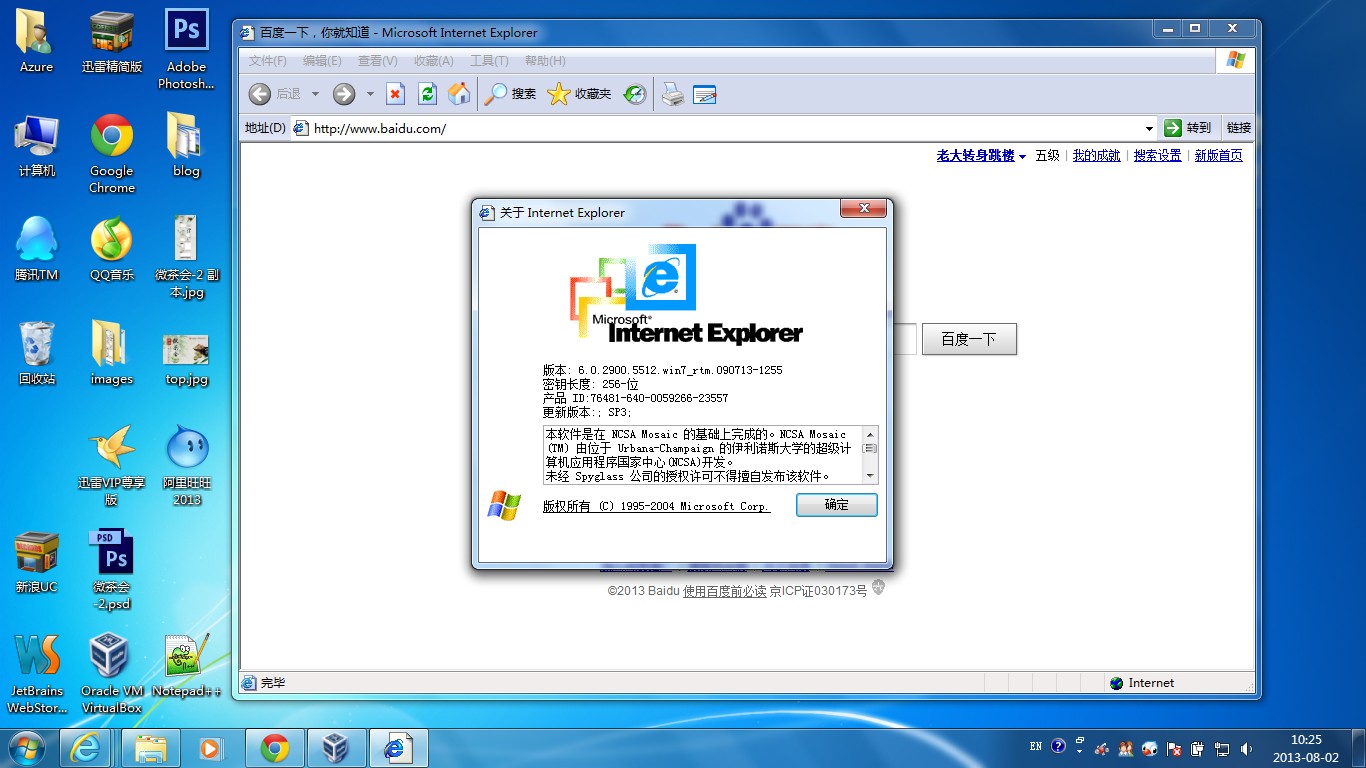Click the Notepad++ desktop icon
The image size is (1366, 768).
click(x=186, y=665)
